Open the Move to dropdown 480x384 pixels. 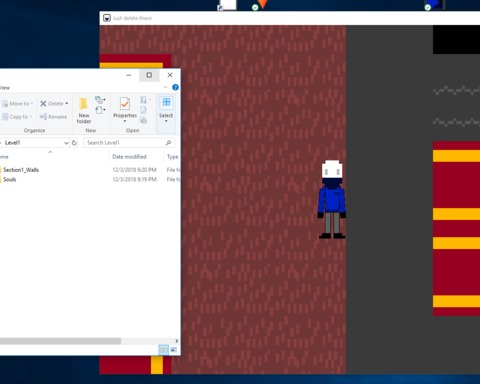tap(17, 104)
